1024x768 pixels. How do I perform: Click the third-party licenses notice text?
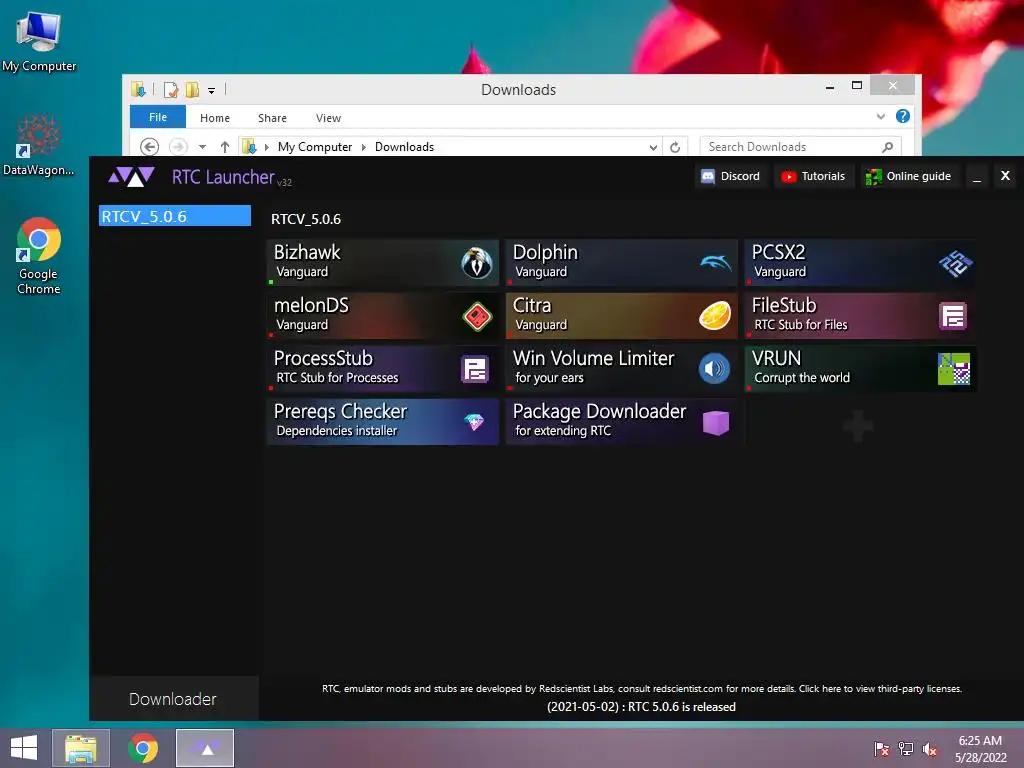(642, 688)
